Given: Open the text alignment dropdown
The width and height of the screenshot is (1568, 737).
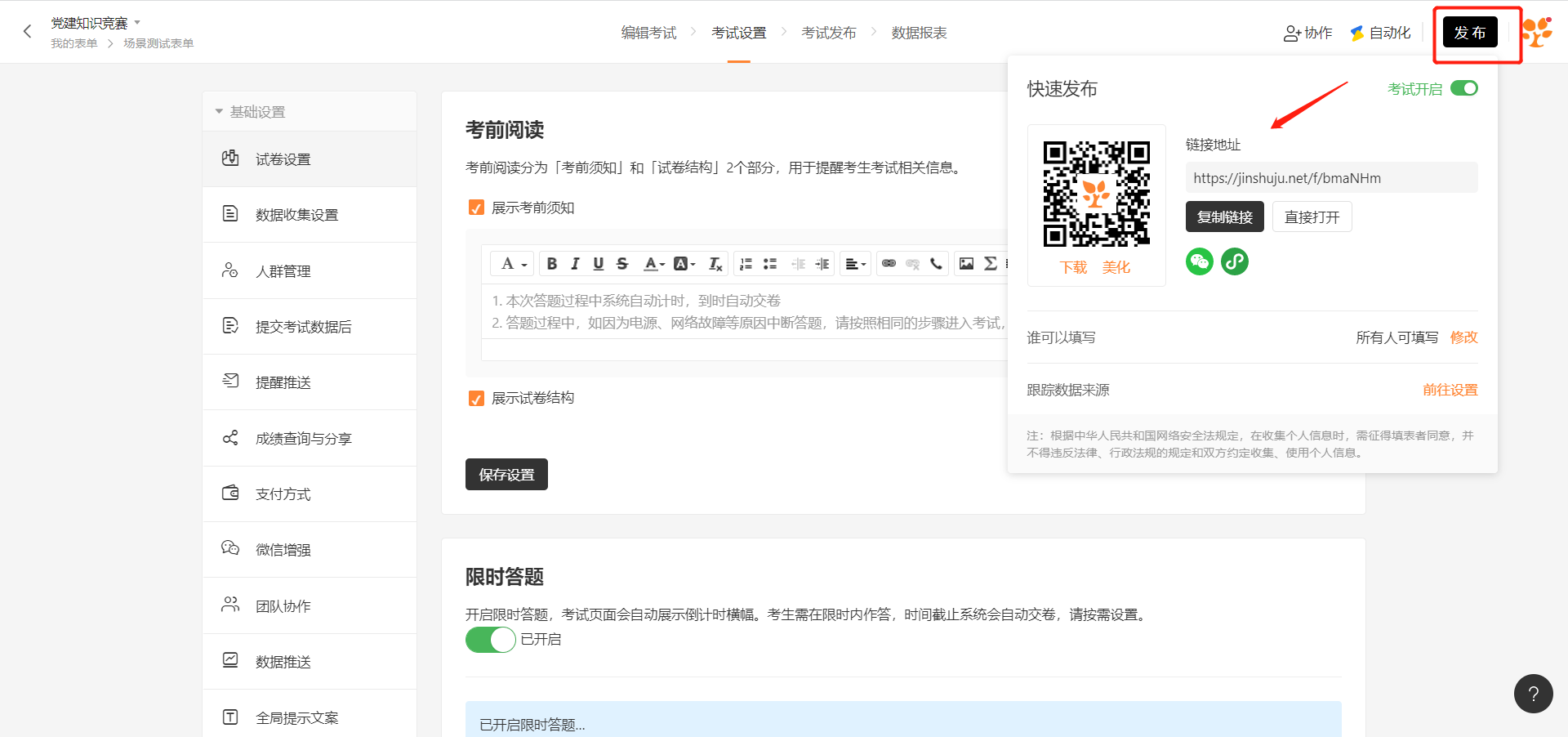Looking at the screenshot, I should pyautogui.click(x=855, y=264).
